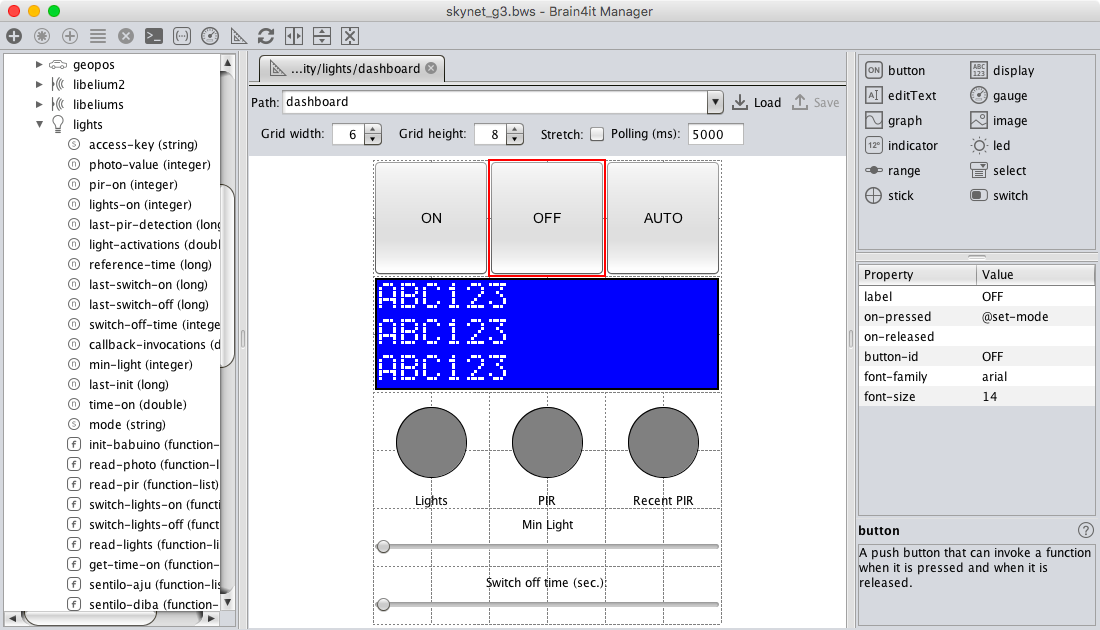The height and width of the screenshot is (630, 1100).
Task: Select the gauge widget in the palette
Action: [x=999, y=95]
